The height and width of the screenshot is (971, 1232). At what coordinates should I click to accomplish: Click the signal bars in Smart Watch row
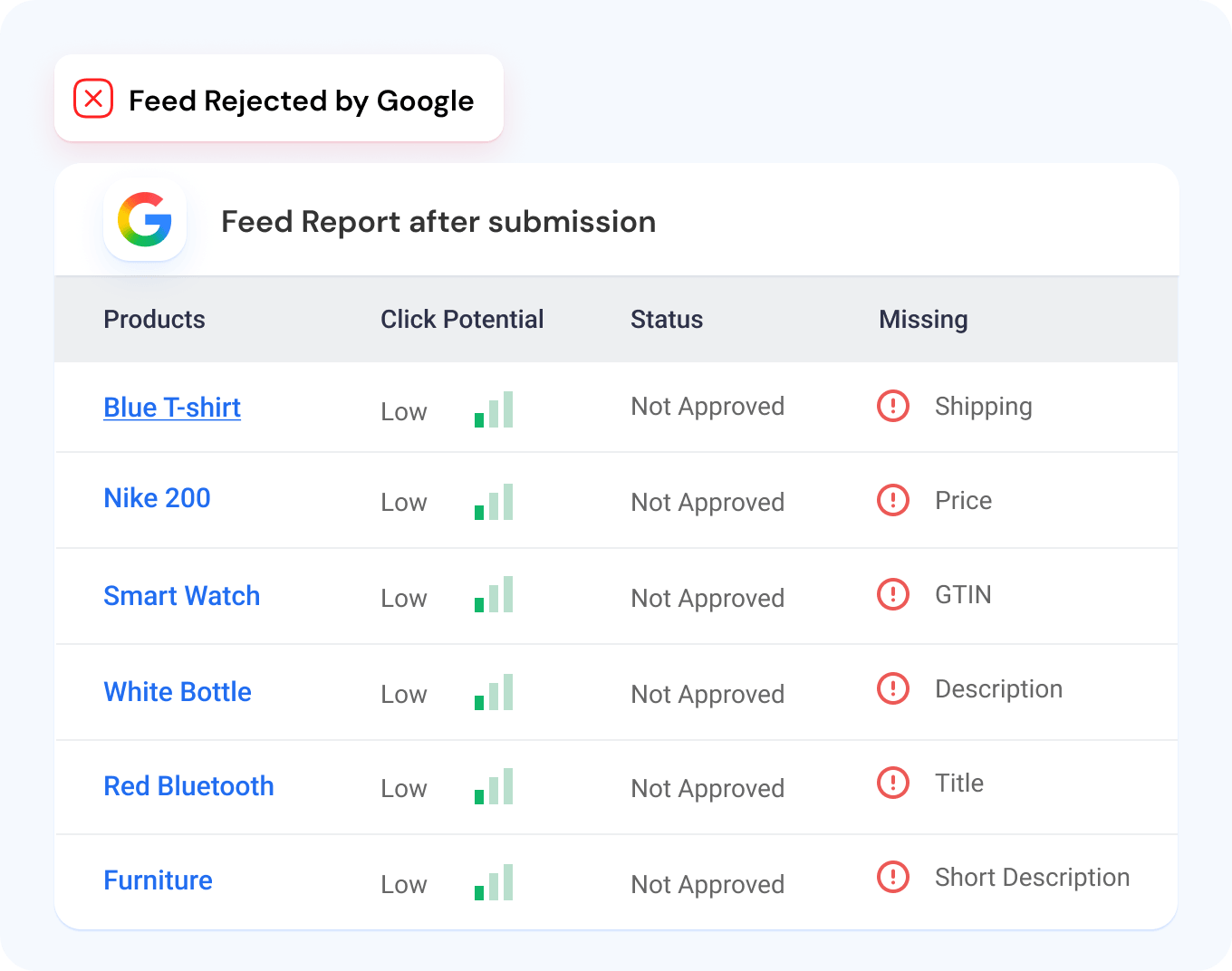(x=494, y=594)
